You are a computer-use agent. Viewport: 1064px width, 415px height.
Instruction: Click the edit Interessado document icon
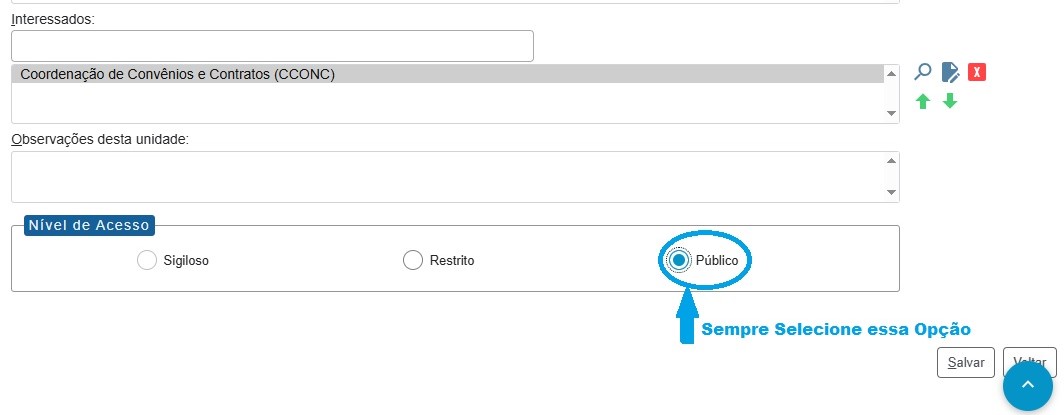[951, 72]
